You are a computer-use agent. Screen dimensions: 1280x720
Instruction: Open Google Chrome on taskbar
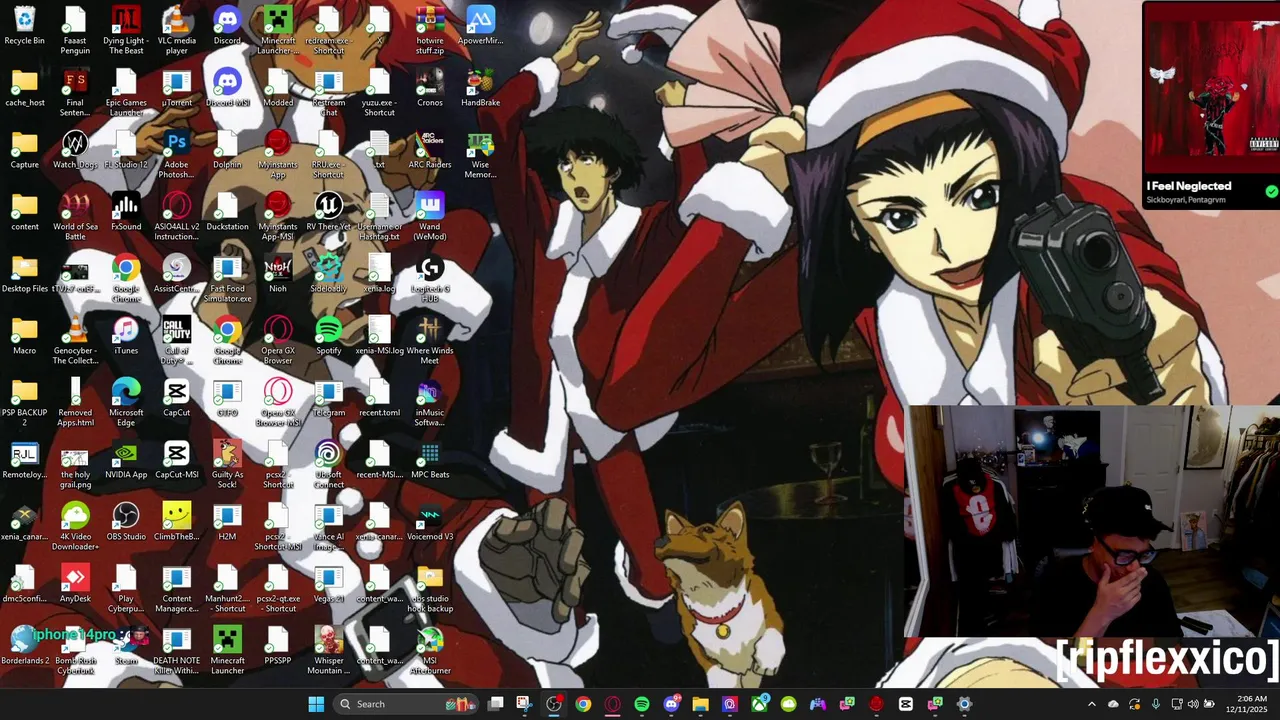[583, 704]
